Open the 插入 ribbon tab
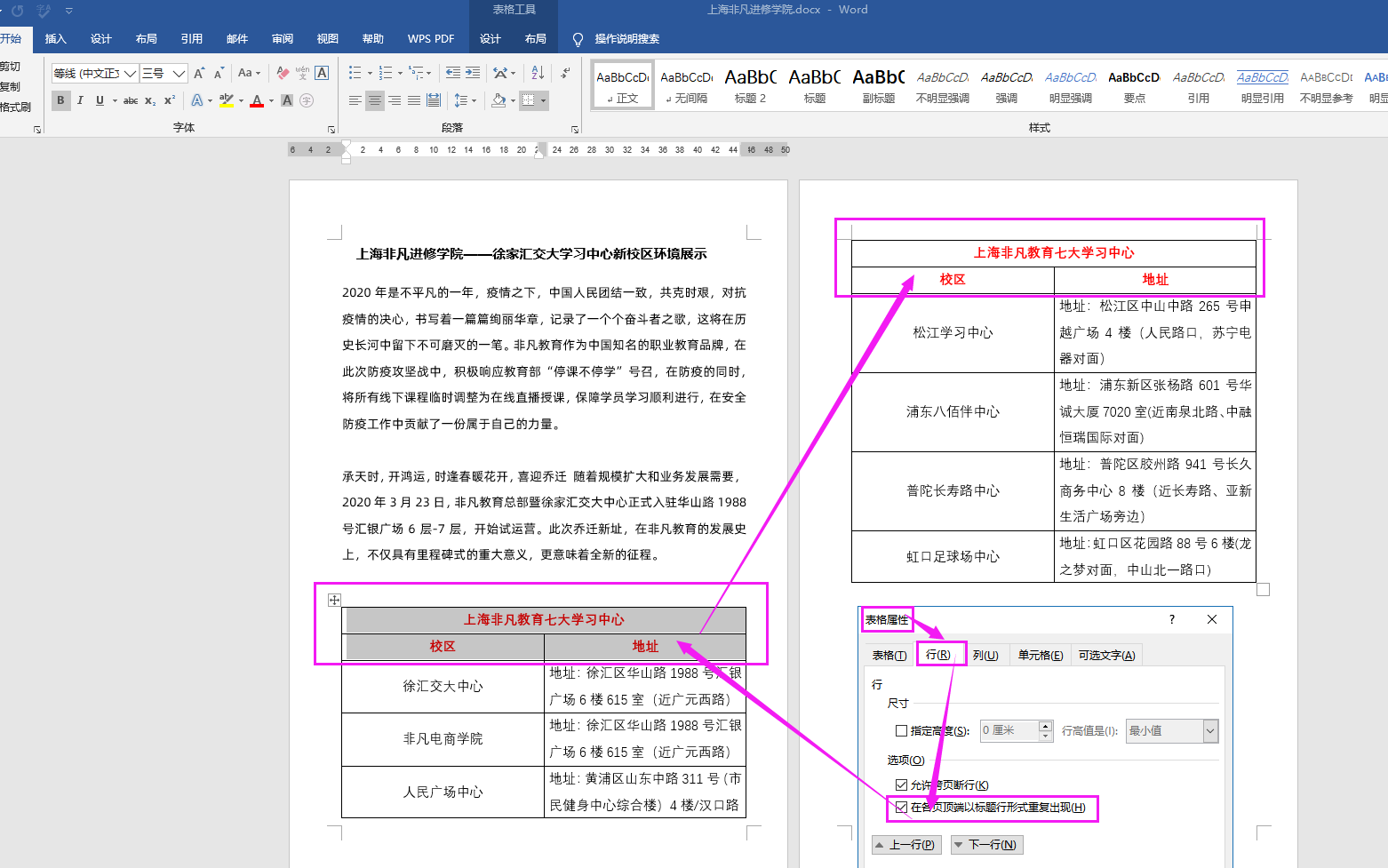Screen dimensions: 1388x868 (56, 39)
